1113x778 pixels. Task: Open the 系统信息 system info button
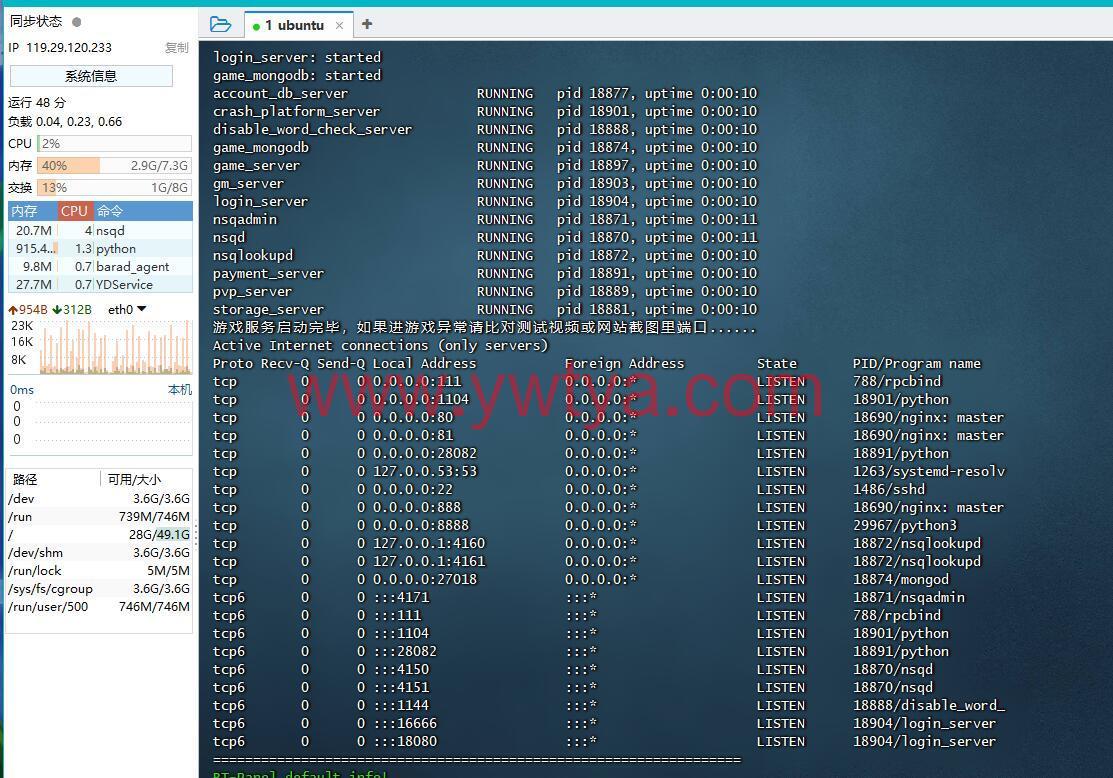(x=91, y=76)
